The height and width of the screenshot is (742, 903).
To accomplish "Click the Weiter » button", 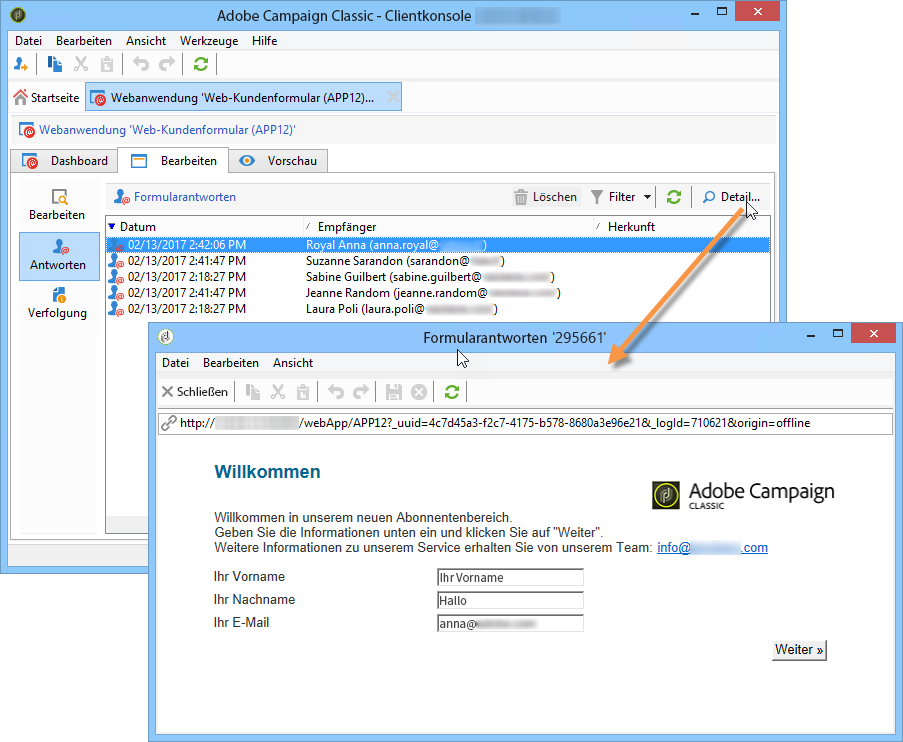I will [799, 650].
